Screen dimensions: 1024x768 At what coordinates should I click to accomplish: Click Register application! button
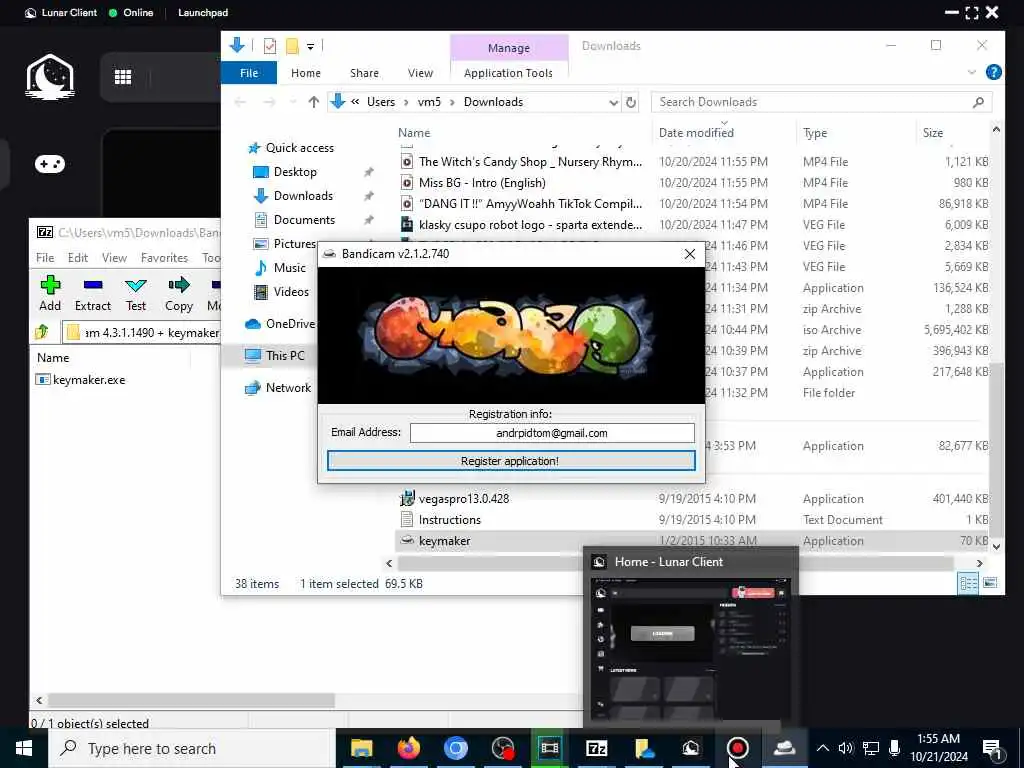pyautogui.click(x=511, y=461)
